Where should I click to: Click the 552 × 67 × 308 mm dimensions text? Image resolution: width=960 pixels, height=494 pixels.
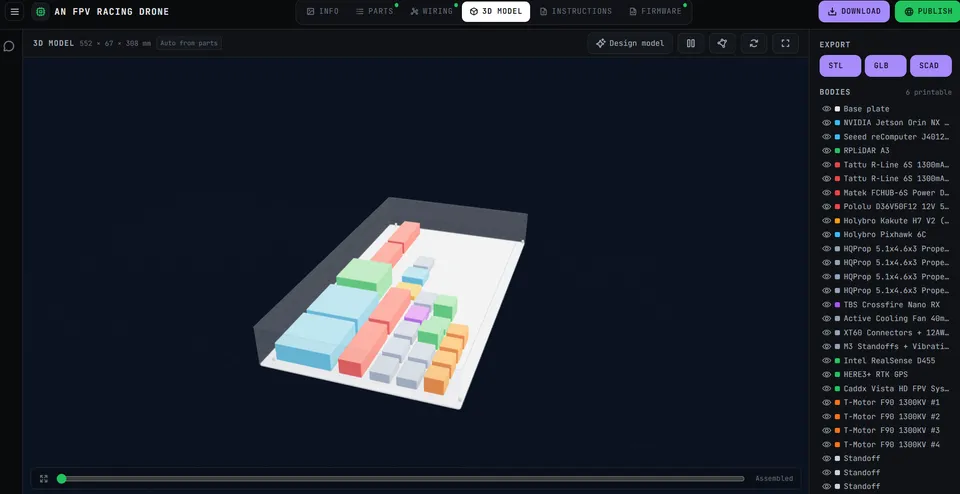(x=115, y=43)
